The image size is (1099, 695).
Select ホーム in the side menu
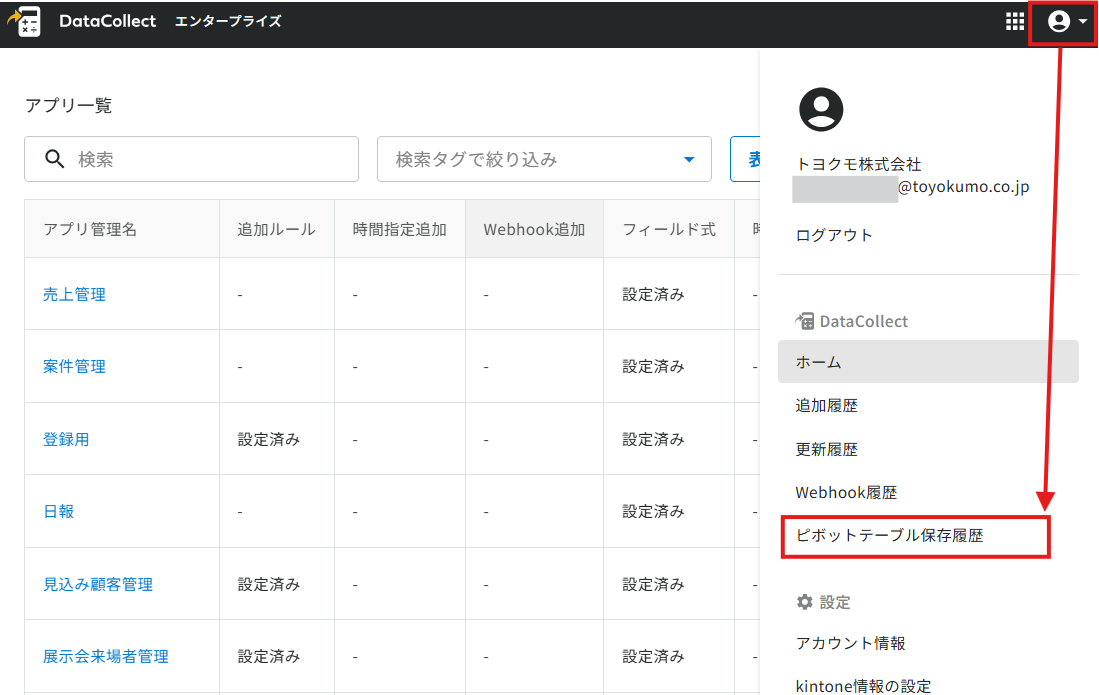(928, 362)
